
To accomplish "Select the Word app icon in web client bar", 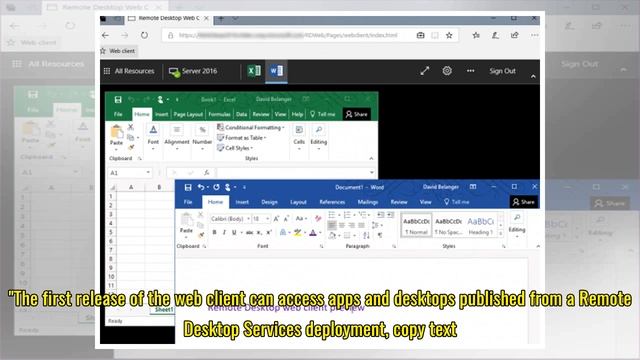I will 276,71.
